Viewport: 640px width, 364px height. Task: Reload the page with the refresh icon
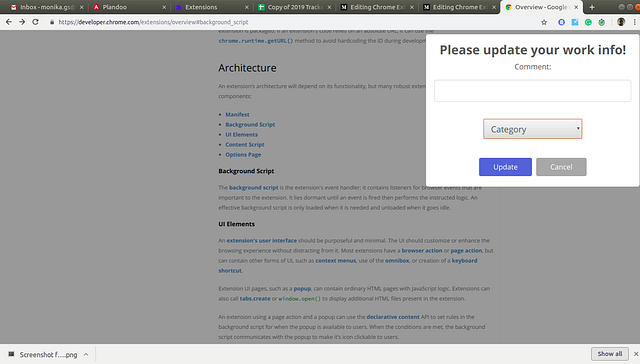tap(36, 22)
